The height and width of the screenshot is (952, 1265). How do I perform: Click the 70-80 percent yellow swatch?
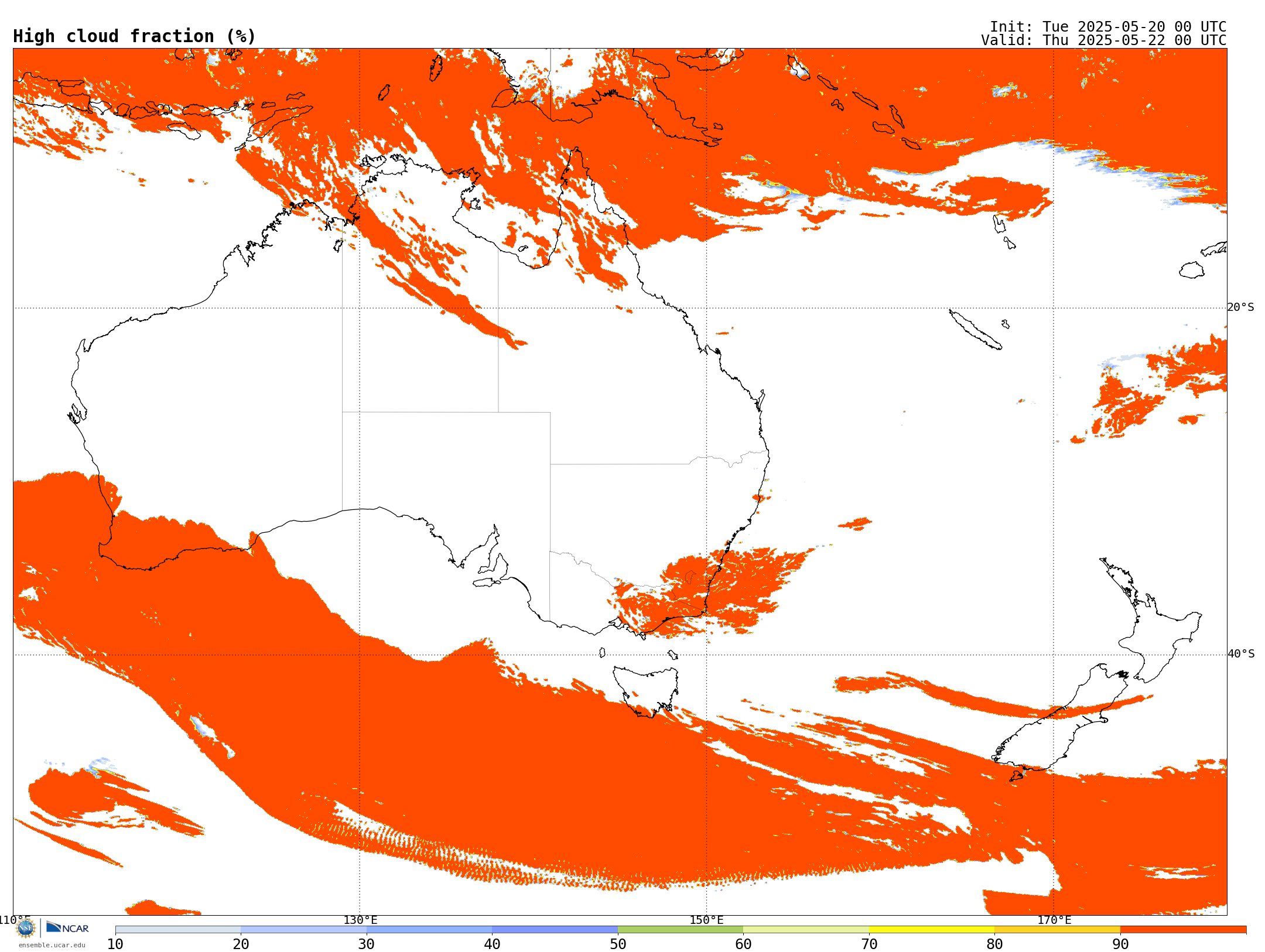[932, 930]
